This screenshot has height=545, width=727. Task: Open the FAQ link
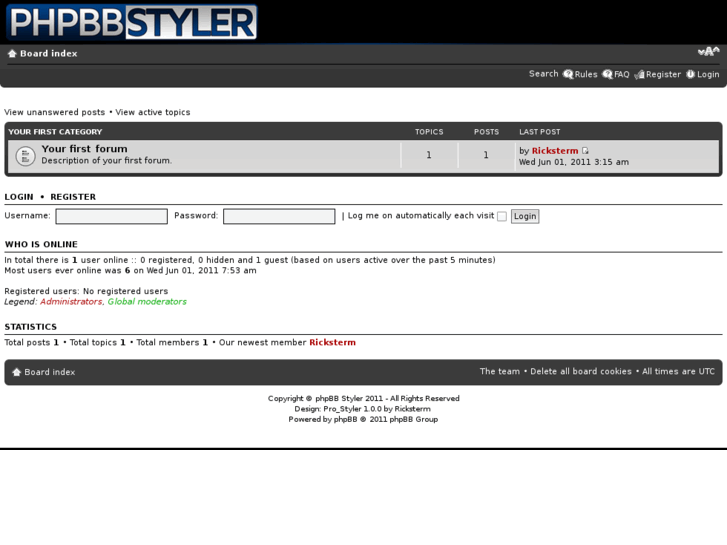click(x=622, y=74)
